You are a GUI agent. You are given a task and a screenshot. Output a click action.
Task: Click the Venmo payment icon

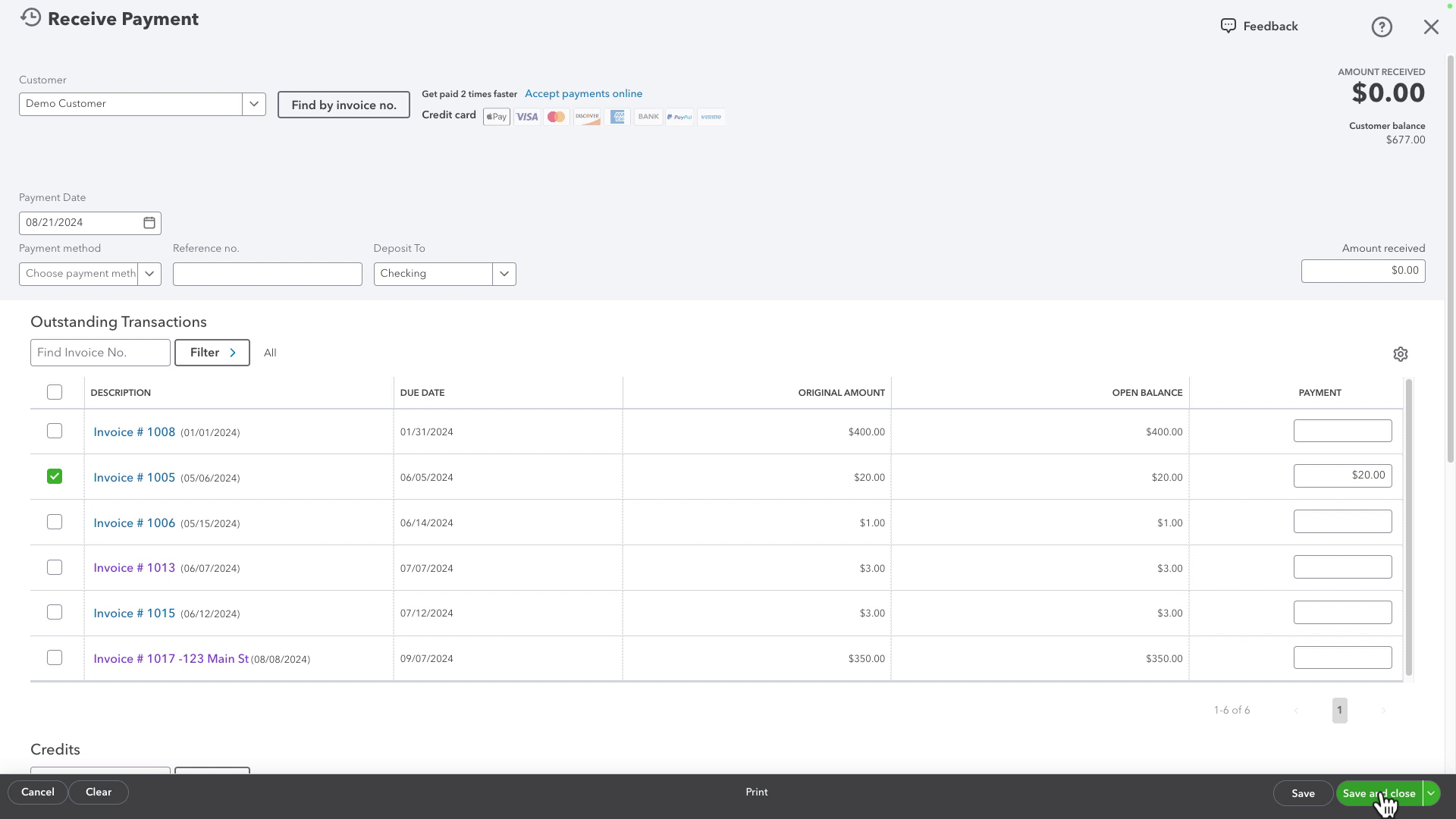click(x=711, y=117)
